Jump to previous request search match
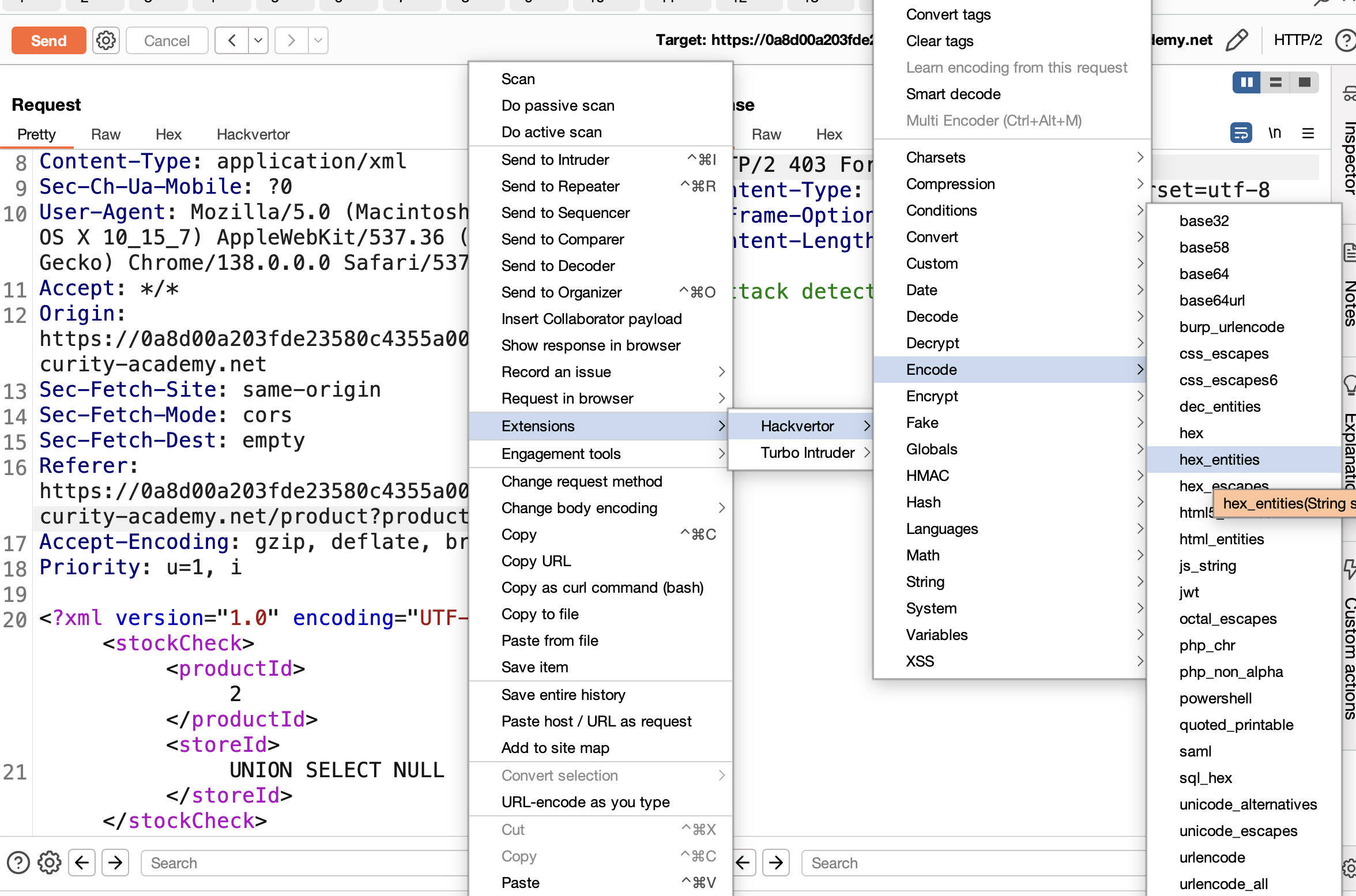 click(82, 863)
